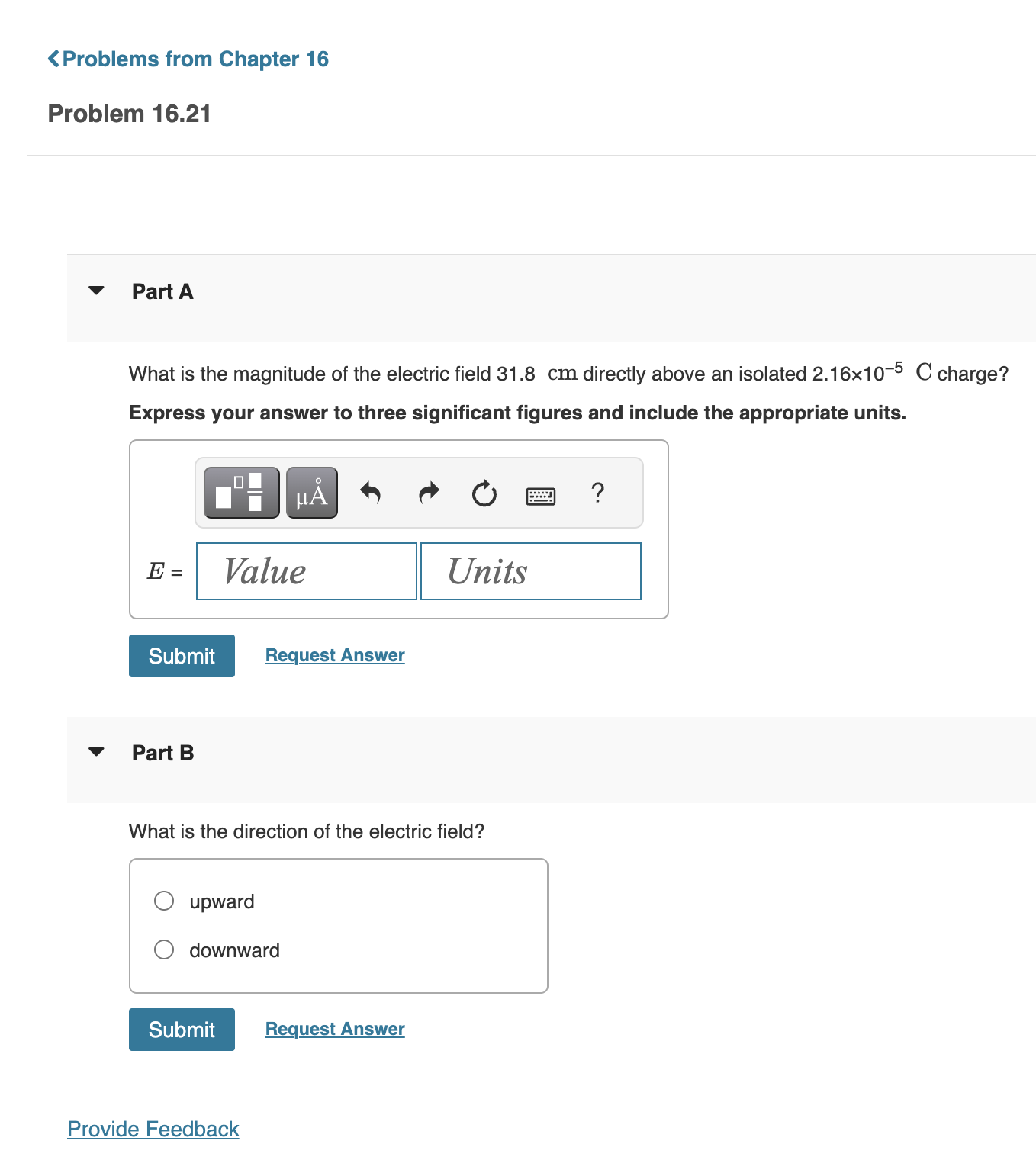This screenshot has width=1036, height=1173.
Task: Click the help question mark icon
Action: (x=597, y=493)
